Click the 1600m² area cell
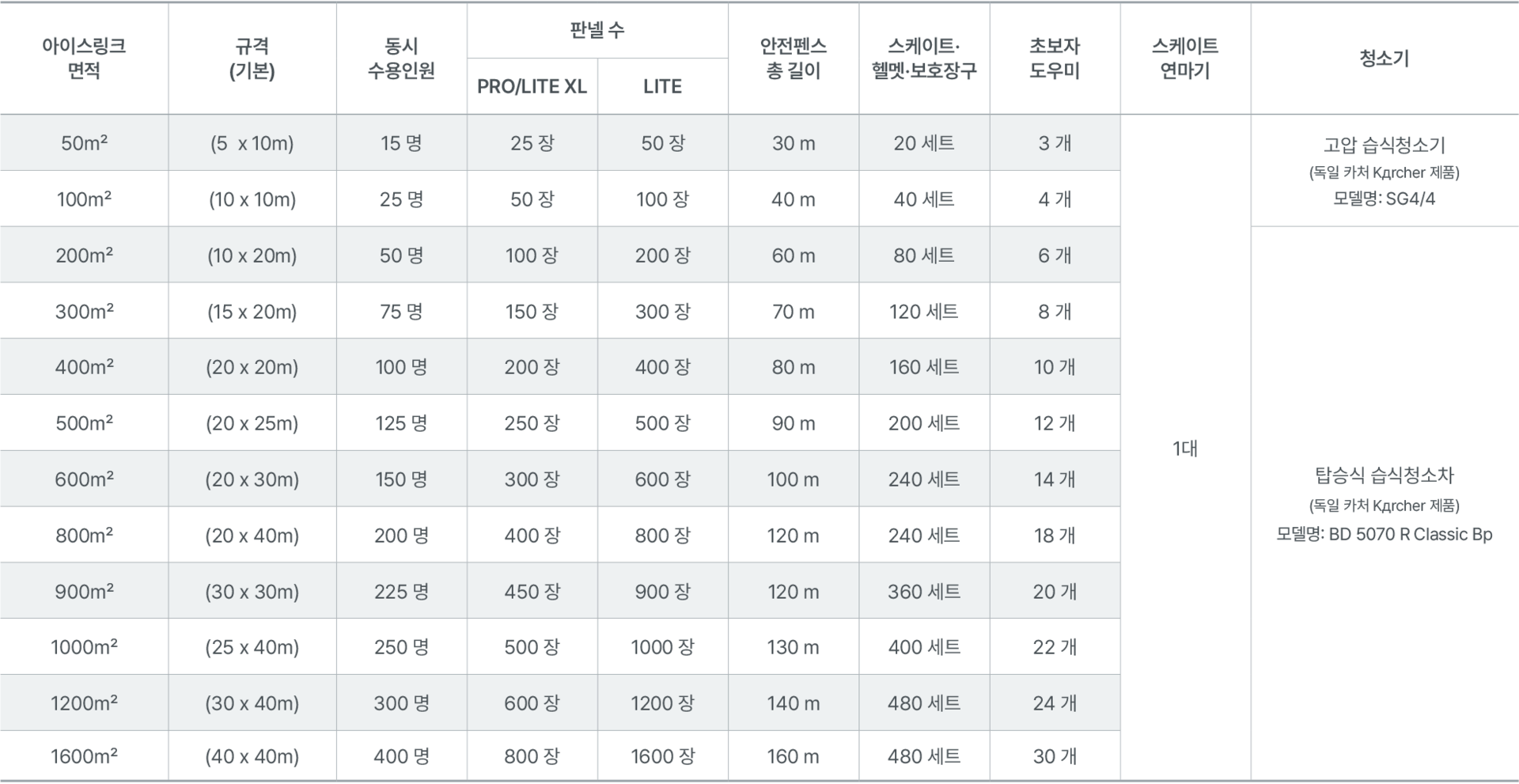This screenshot has width=1519, height=784. pos(84,756)
